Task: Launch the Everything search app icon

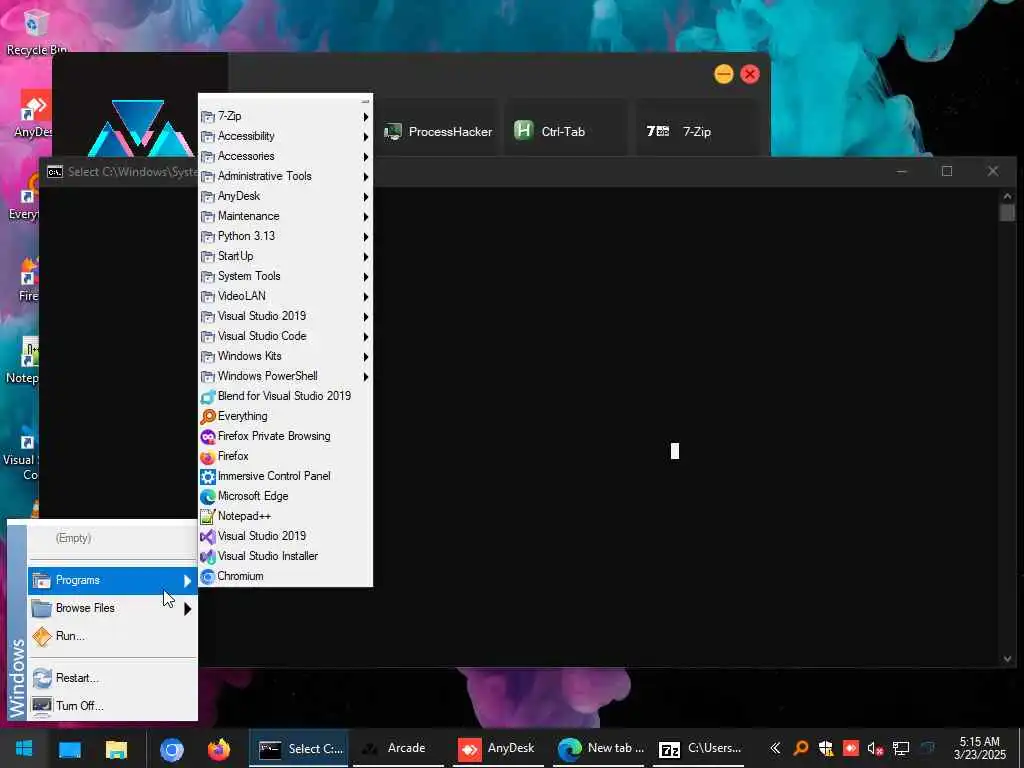Action: 208,416
